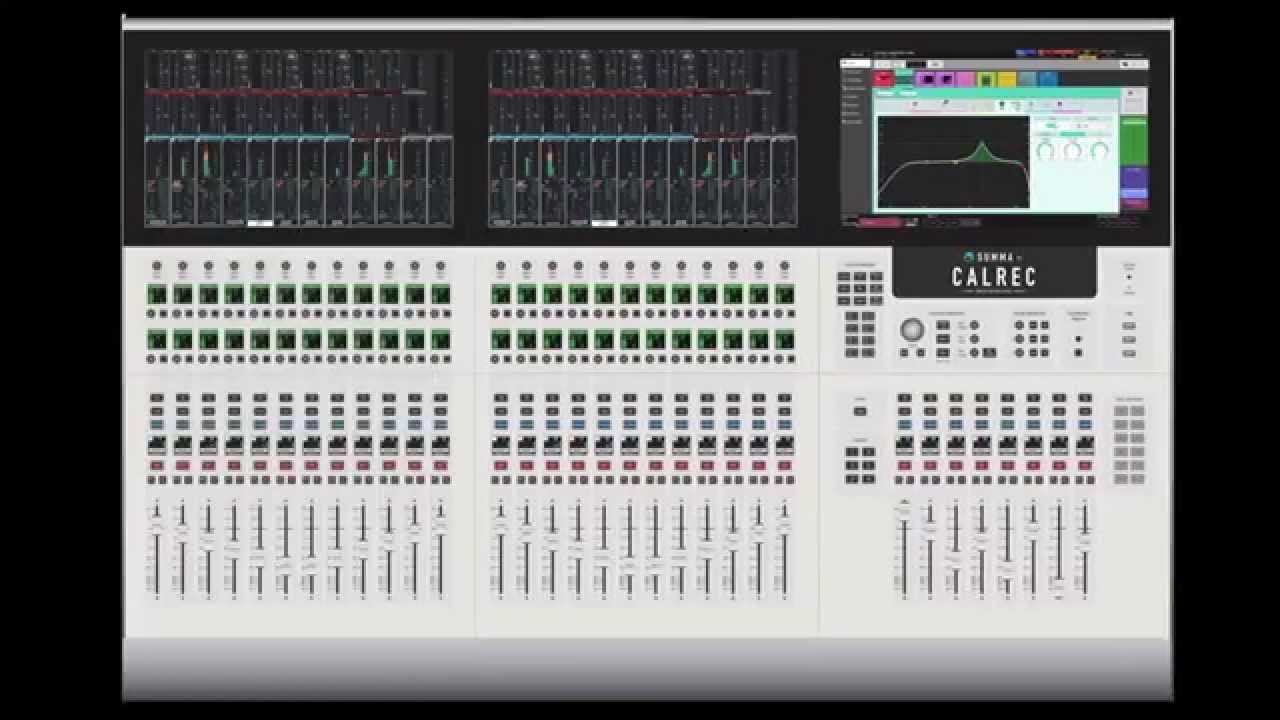
Task: Toggle red cut button on first master-bank strip
Action: (904, 466)
